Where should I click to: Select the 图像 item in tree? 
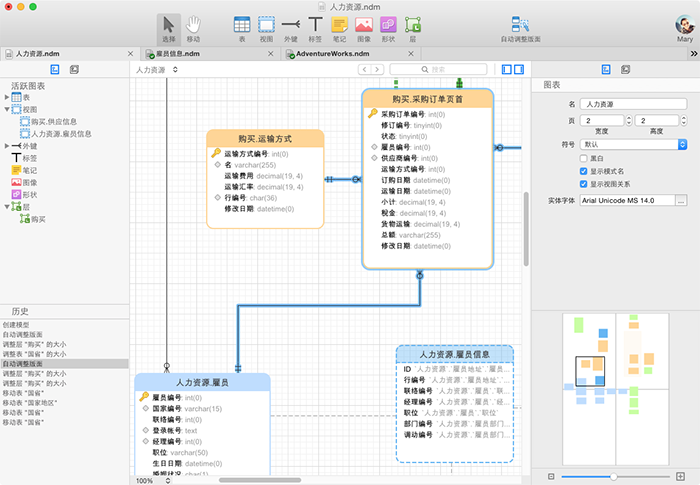pyautogui.click(x=24, y=182)
